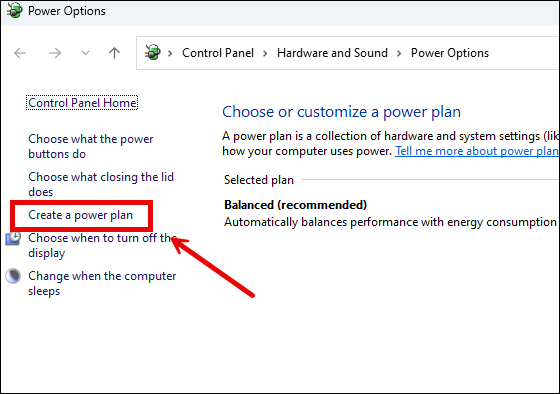The width and height of the screenshot is (560, 394).
Task: Open Choose when to turn off the display
Action: pyautogui.click(x=102, y=245)
